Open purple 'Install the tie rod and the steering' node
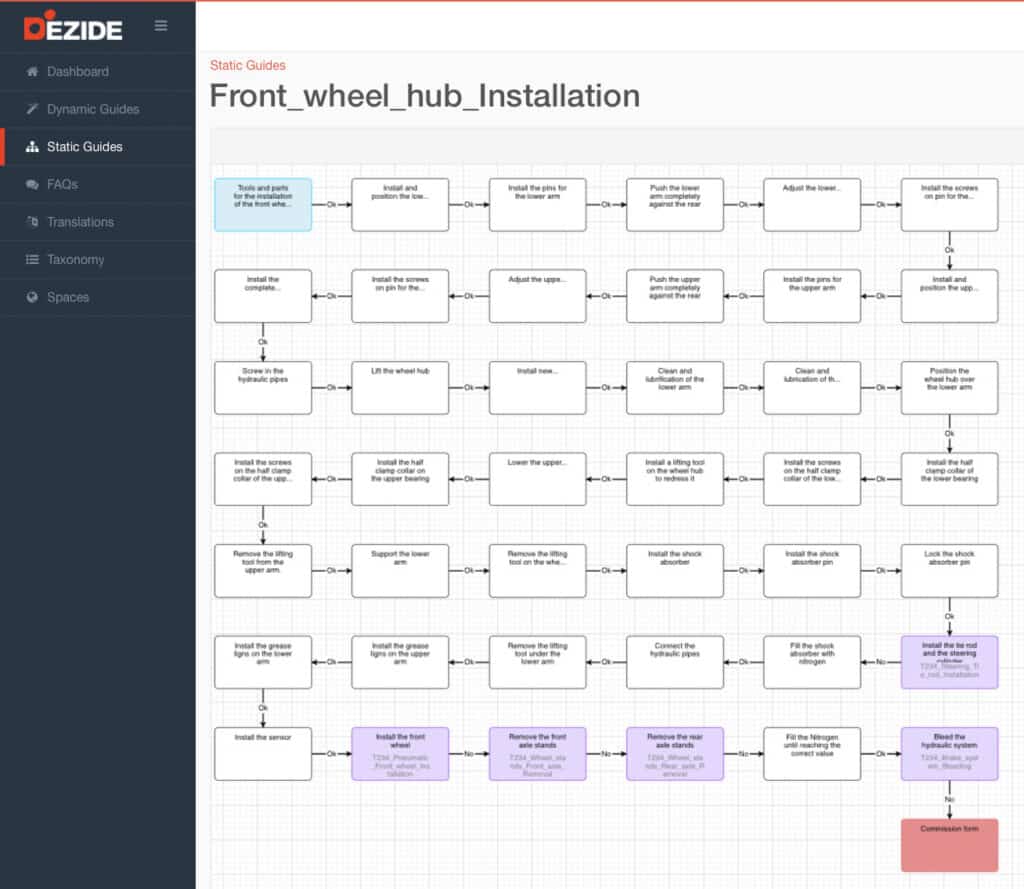 pos(950,662)
